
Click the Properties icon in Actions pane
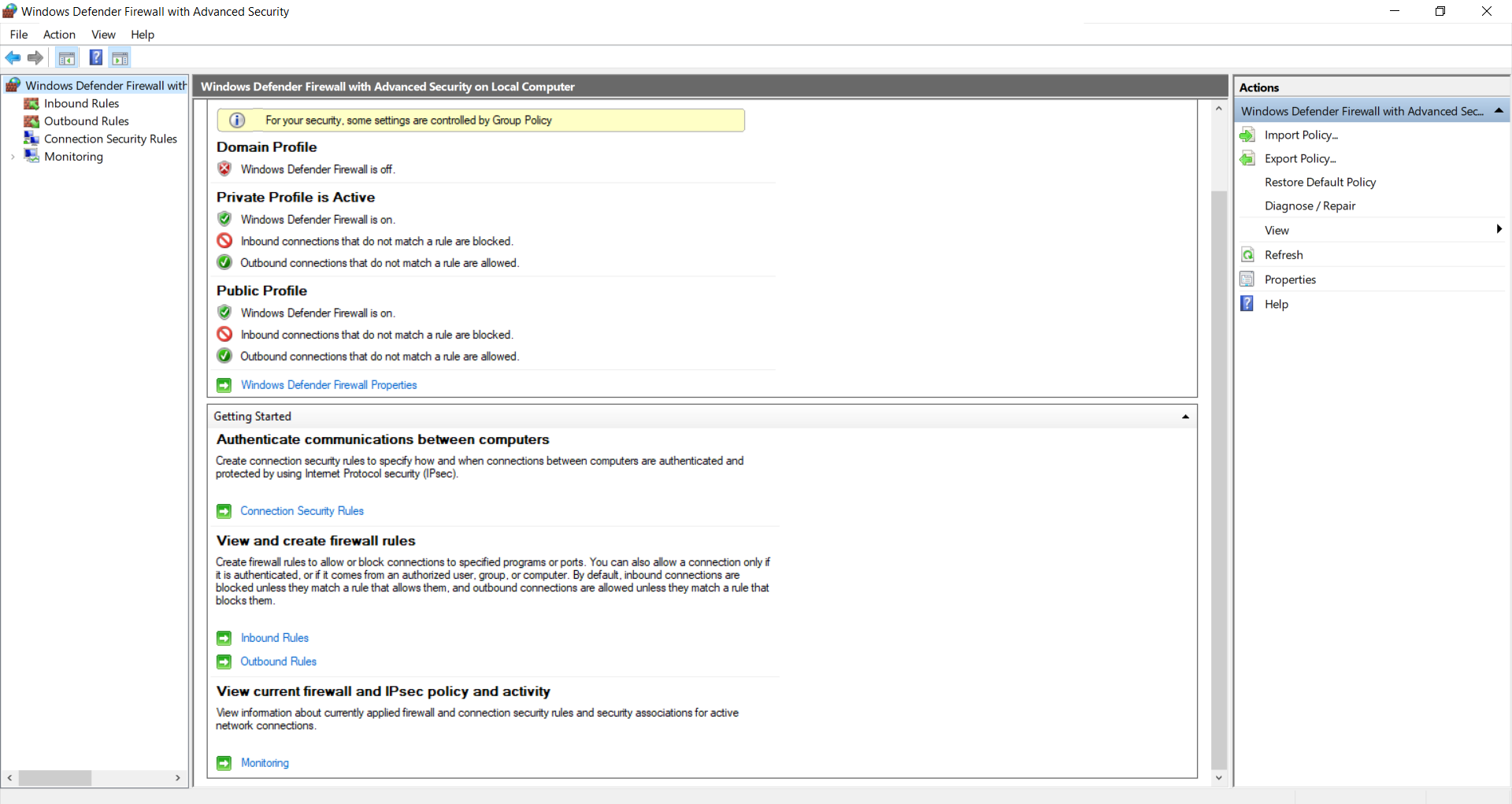tap(1247, 280)
